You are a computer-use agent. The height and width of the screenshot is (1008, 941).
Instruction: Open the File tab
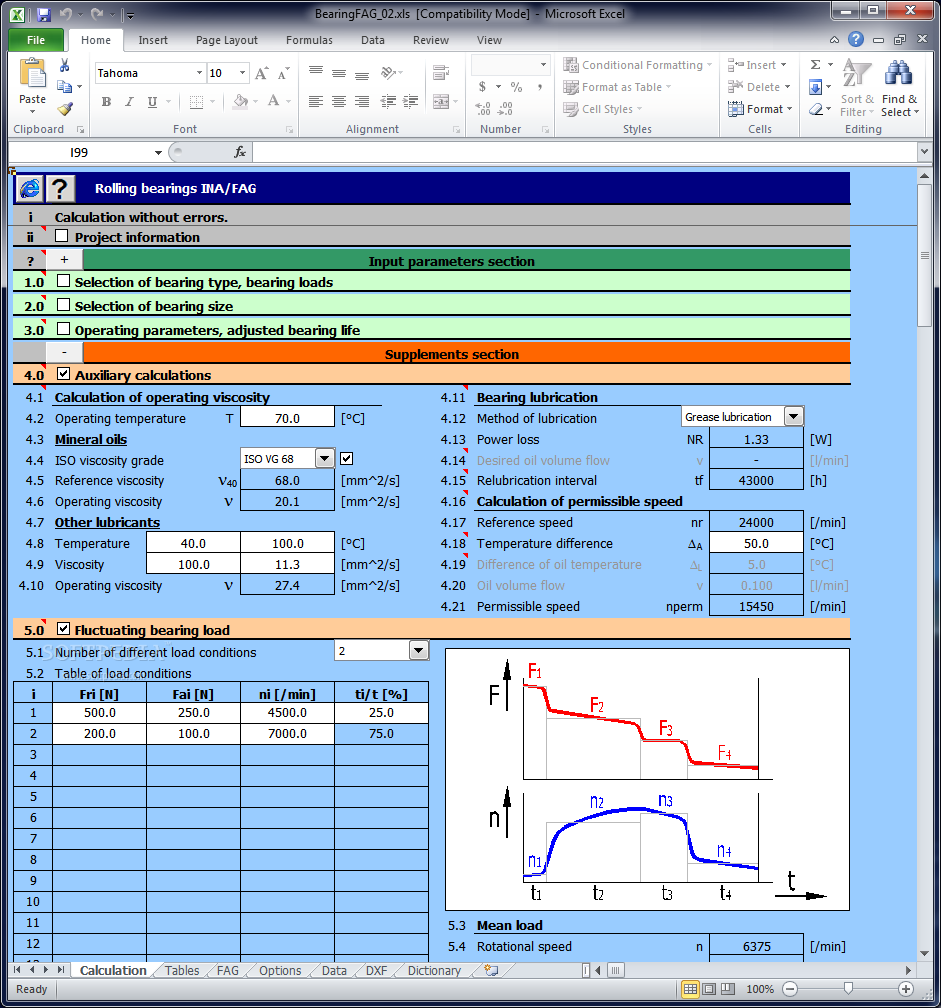point(36,40)
